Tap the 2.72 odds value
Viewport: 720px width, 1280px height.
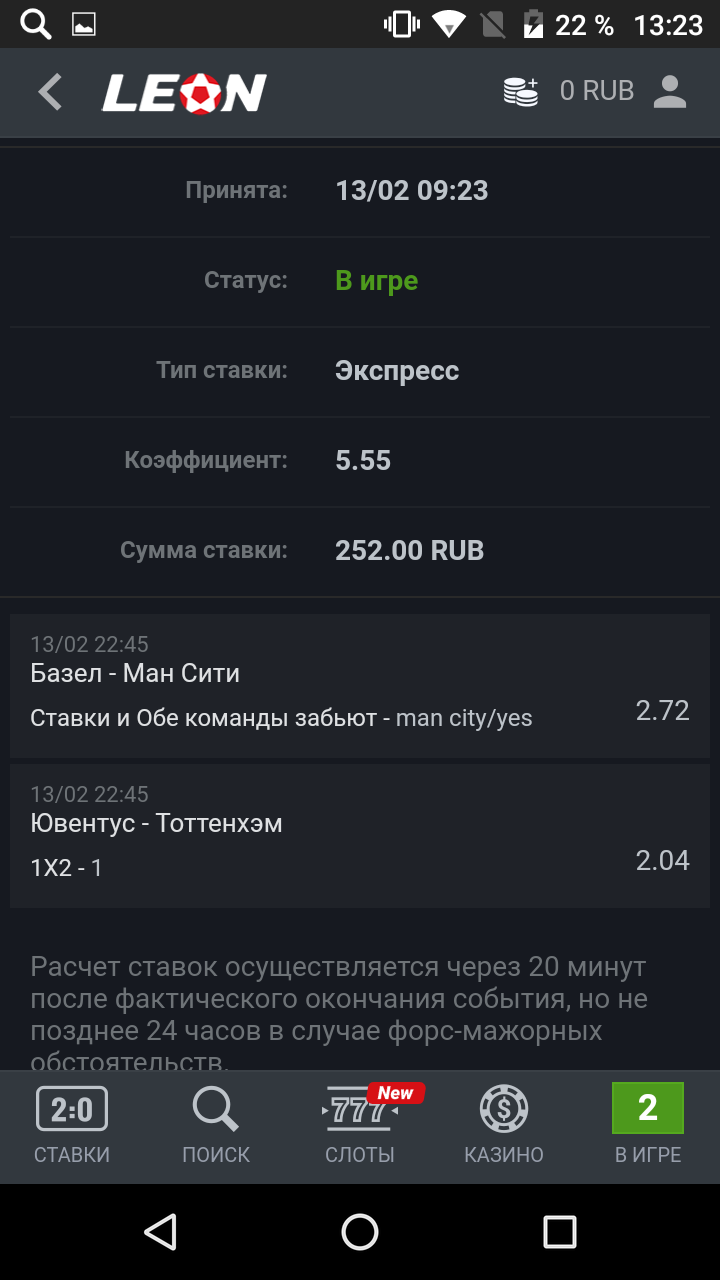tap(663, 711)
